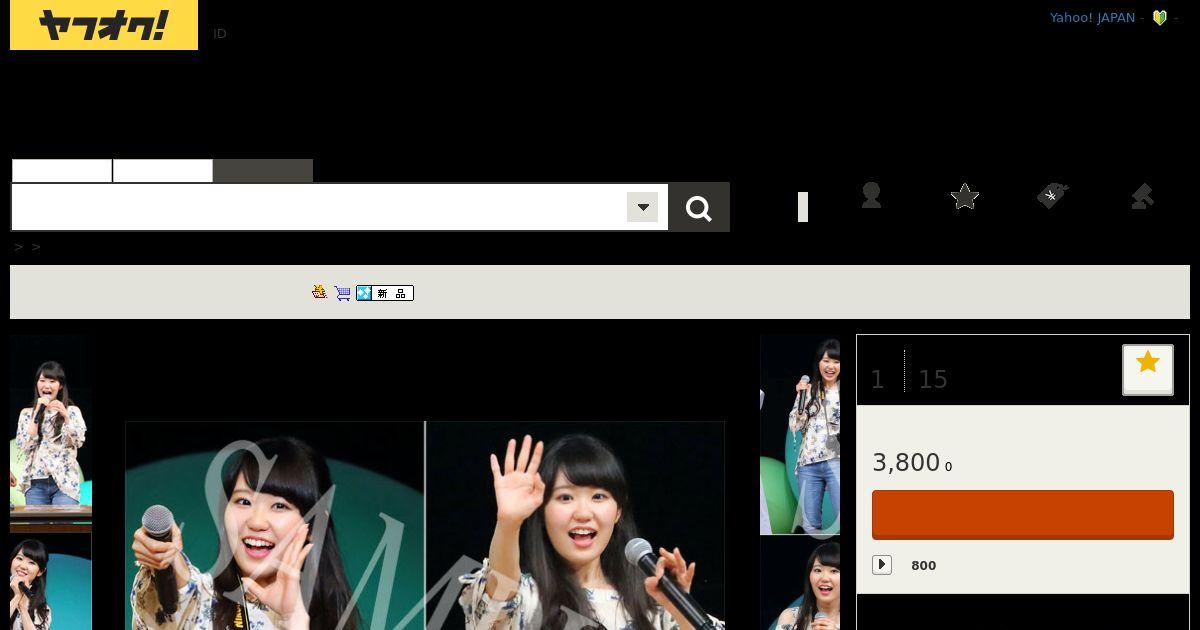
Task: Click the yen price tag icon
Action: pos(1053,196)
